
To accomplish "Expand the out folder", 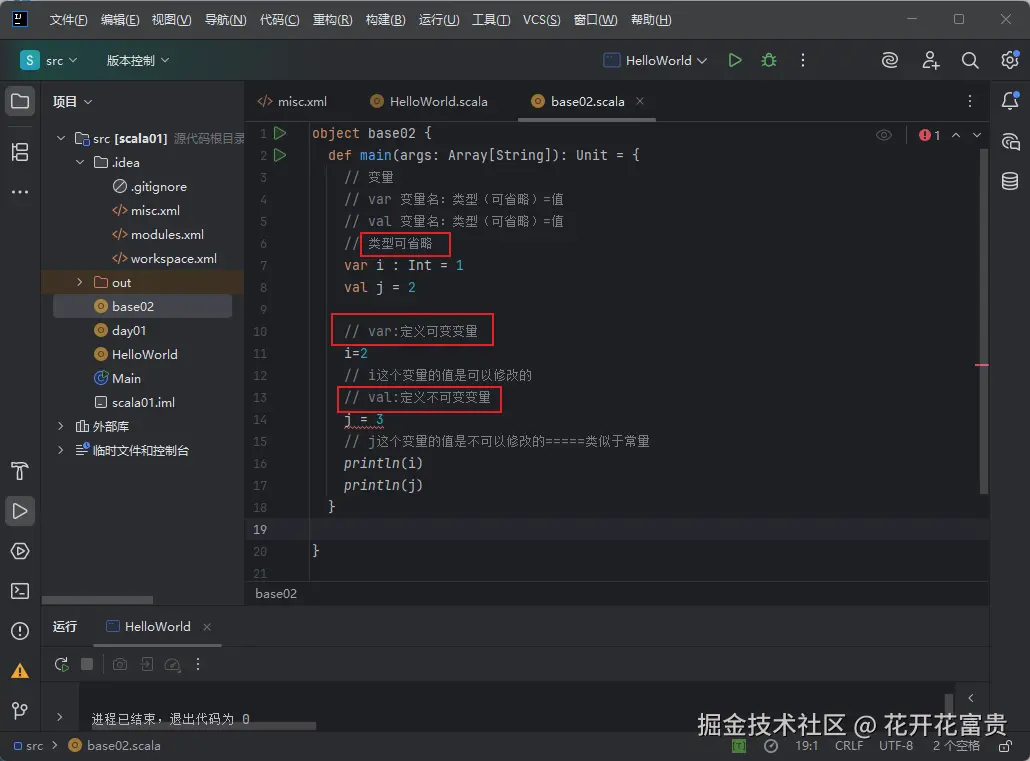I will click(80, 282).
